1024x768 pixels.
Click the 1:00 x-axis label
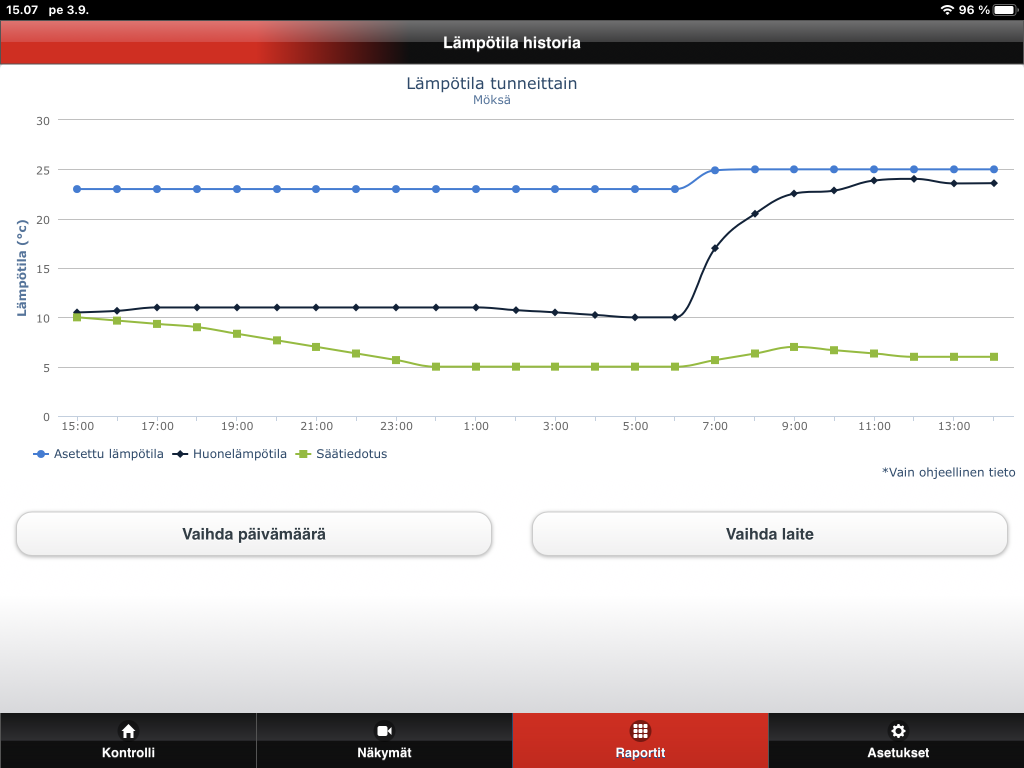[476, 426]
